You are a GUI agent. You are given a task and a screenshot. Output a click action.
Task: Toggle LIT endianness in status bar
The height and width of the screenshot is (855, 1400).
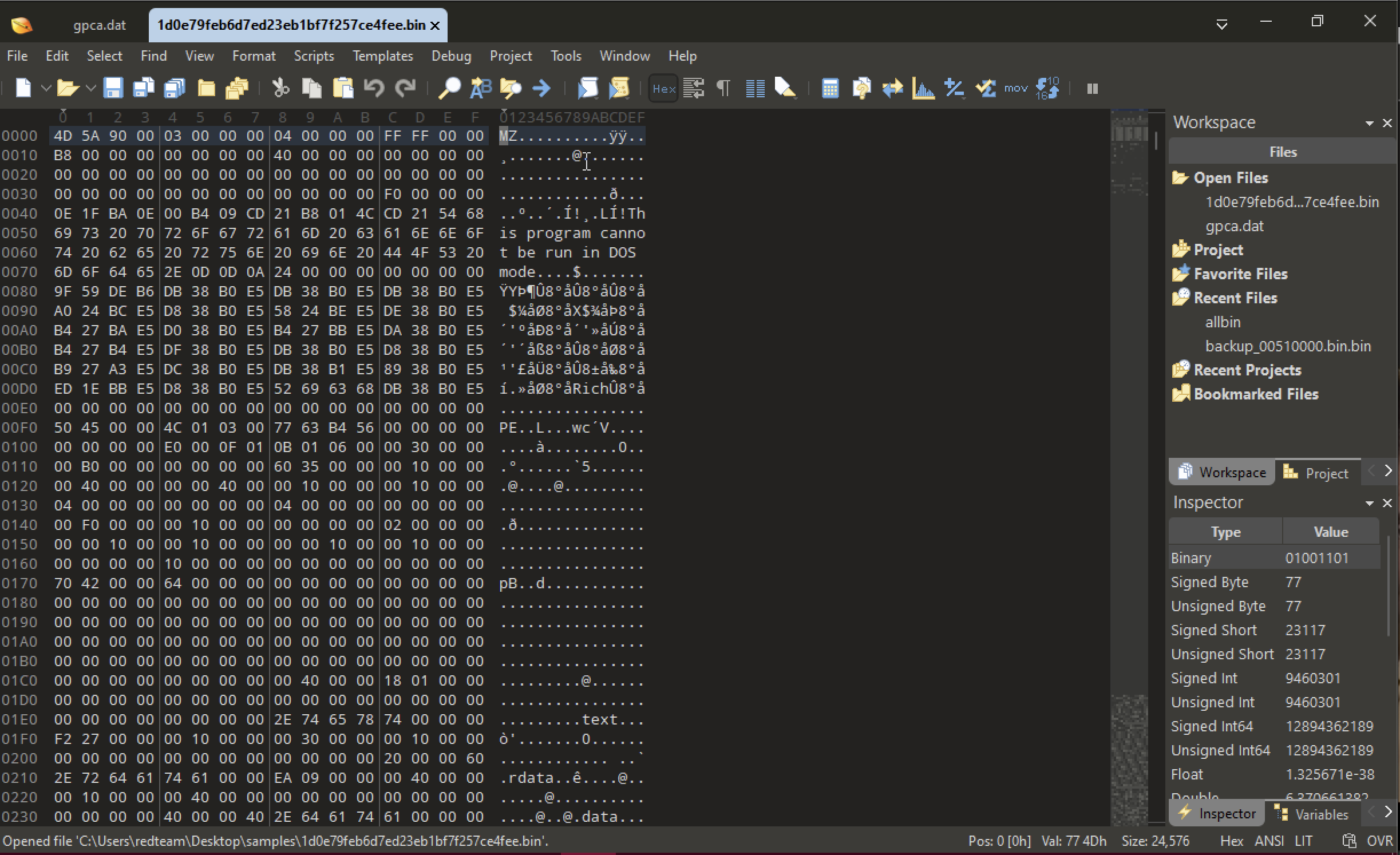click(1304, 841)
